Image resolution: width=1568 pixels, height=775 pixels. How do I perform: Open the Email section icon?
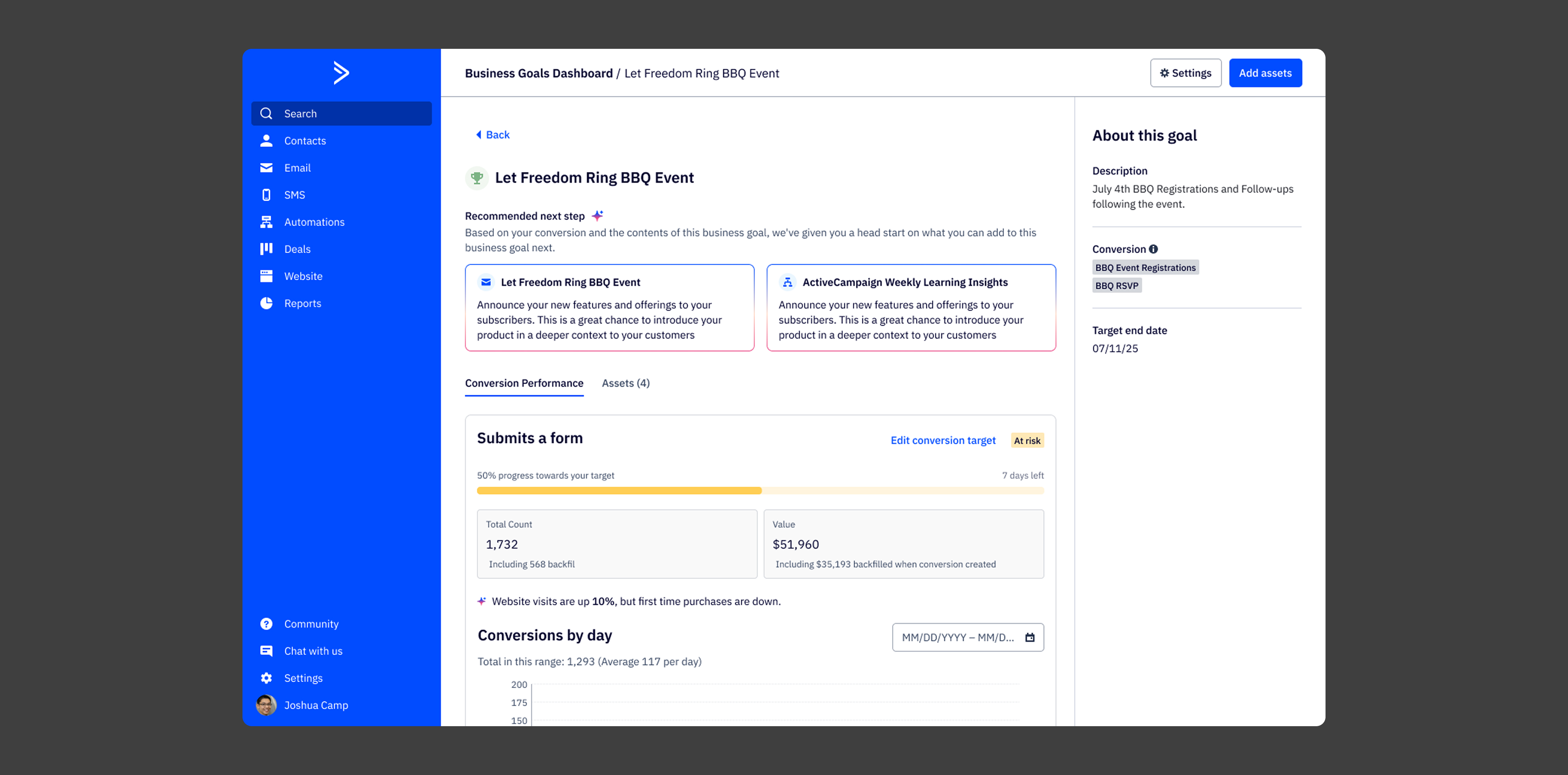coord(266,168)
